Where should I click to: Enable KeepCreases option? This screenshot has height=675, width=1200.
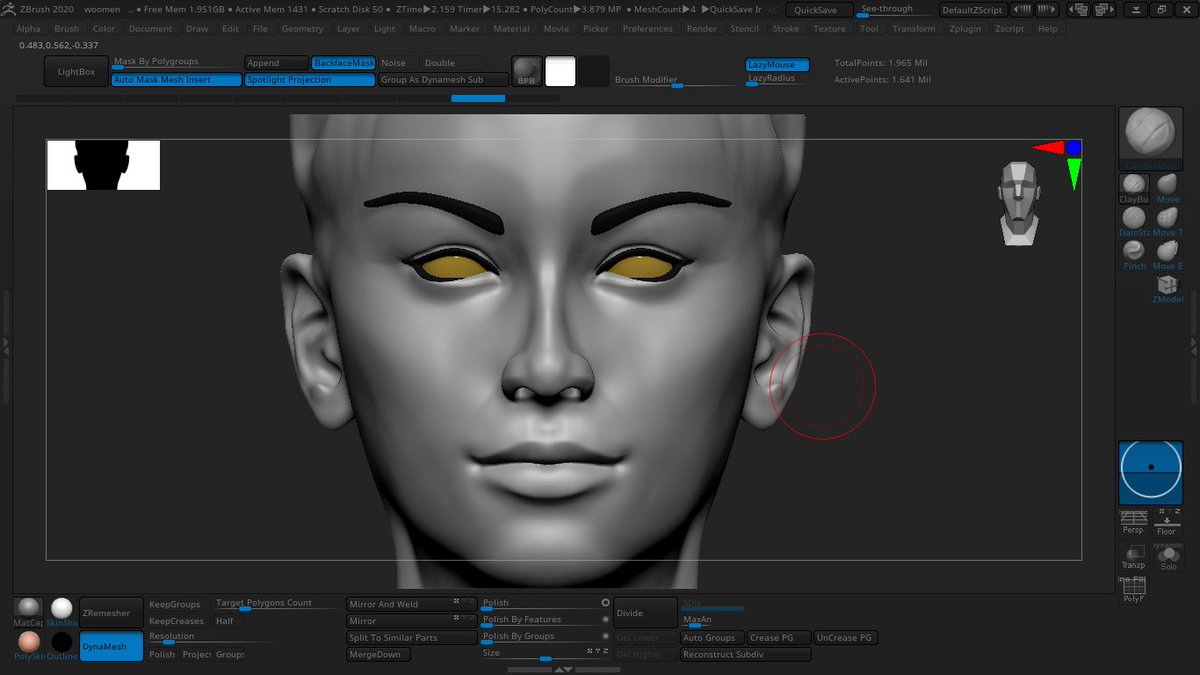click(x=176, y=621)
